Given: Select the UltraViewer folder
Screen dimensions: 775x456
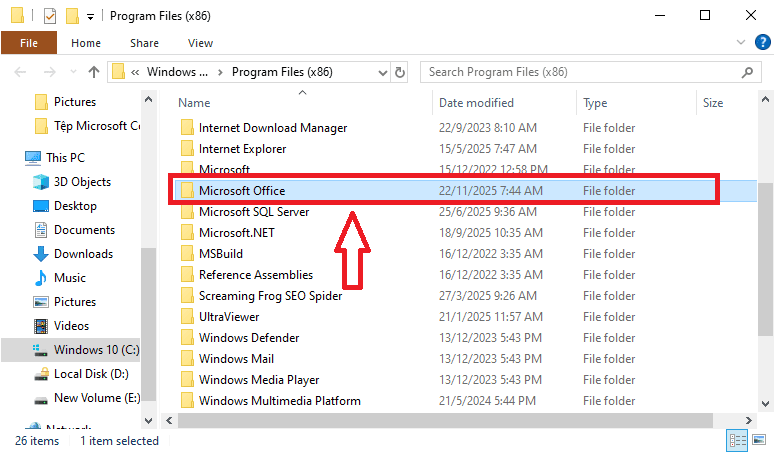Looking at the screenshot, I should point(229,317).
